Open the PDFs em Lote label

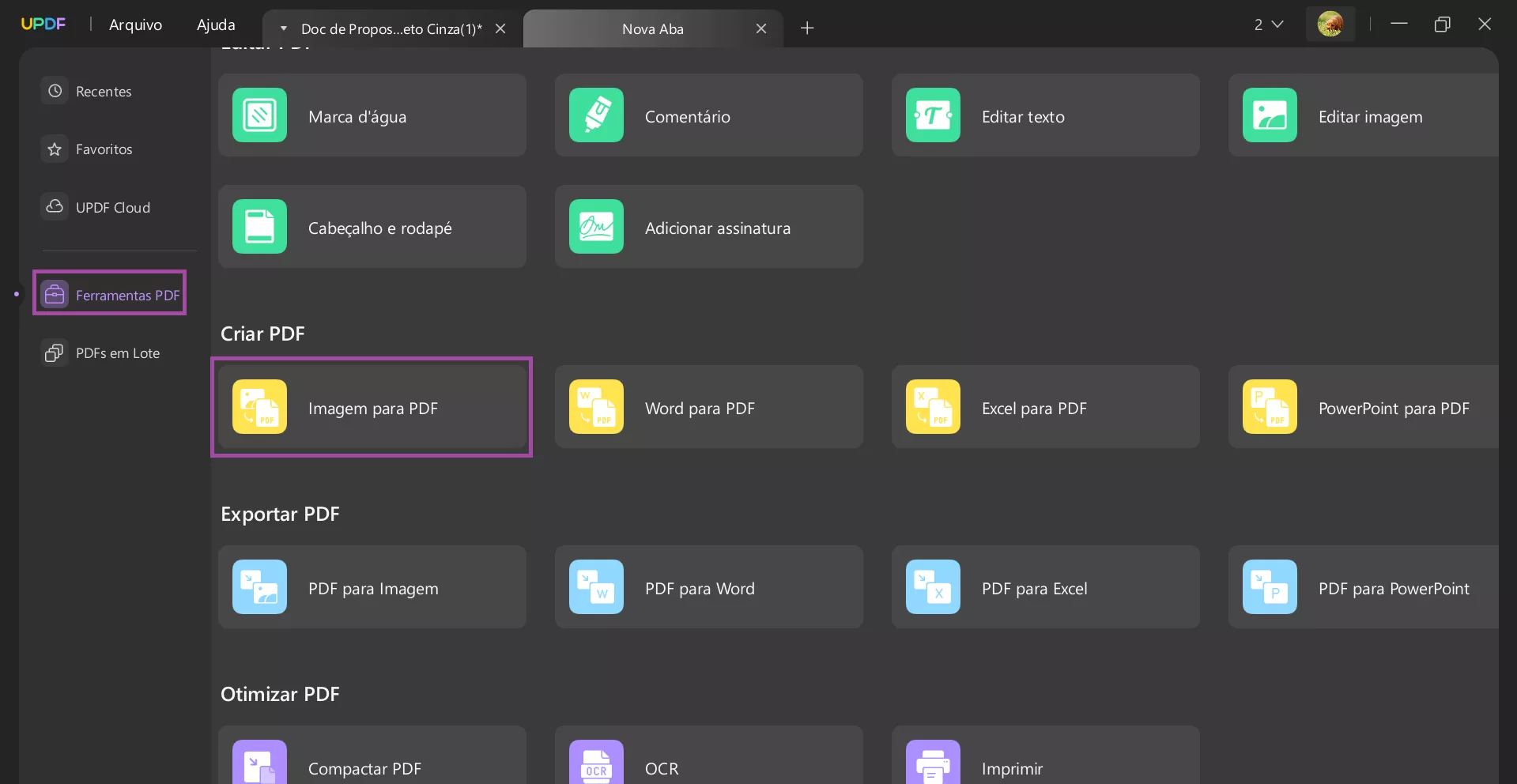click(x=118, y=353)
